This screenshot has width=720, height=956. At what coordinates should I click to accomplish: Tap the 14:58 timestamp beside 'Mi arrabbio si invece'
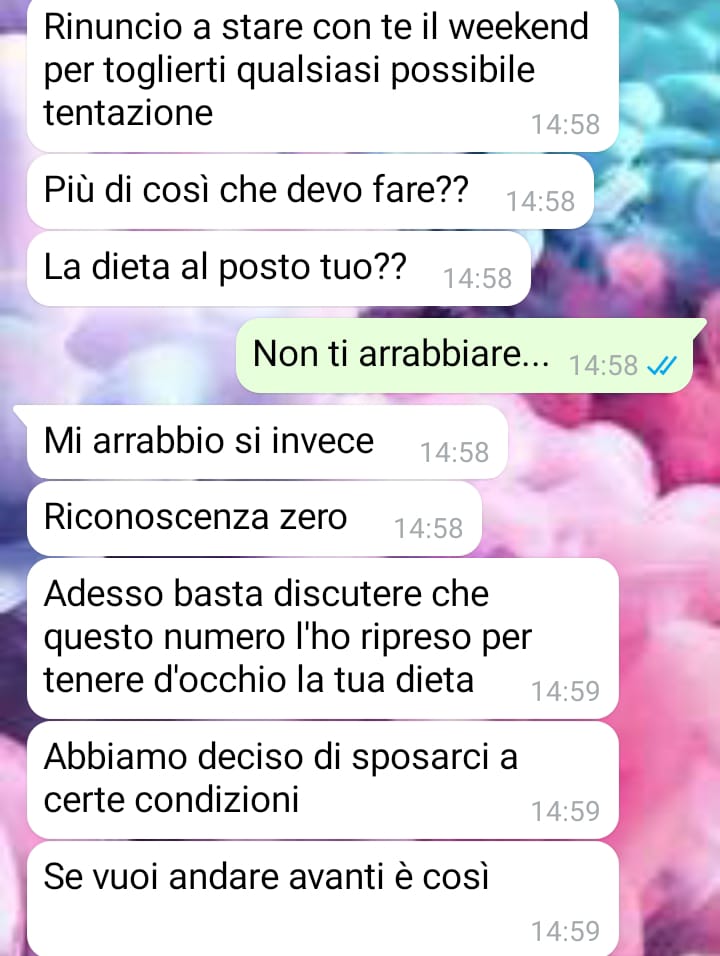coord(454,452)
